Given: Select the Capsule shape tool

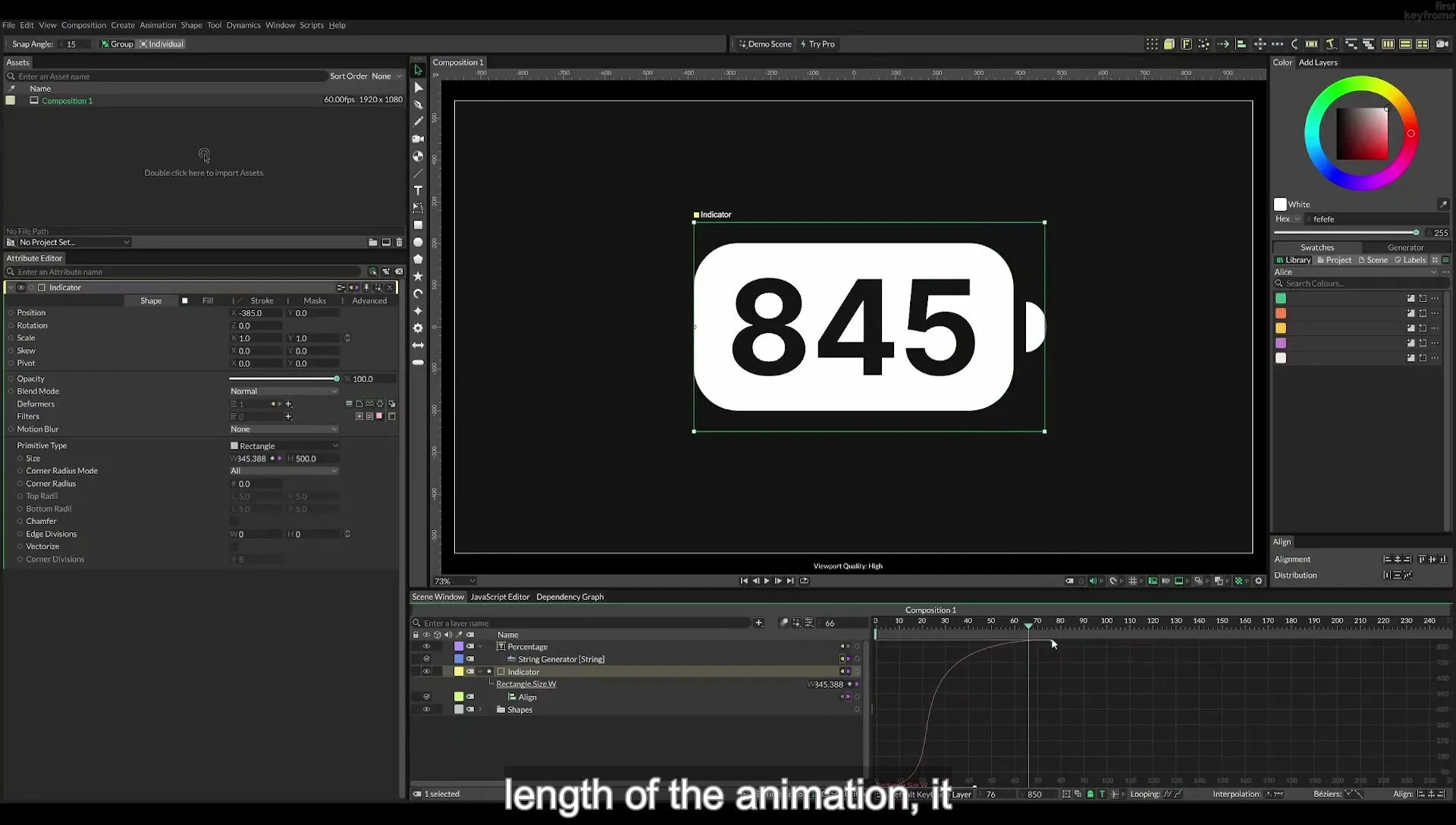Looking at the screenshot, I should [x=418, y=363].
